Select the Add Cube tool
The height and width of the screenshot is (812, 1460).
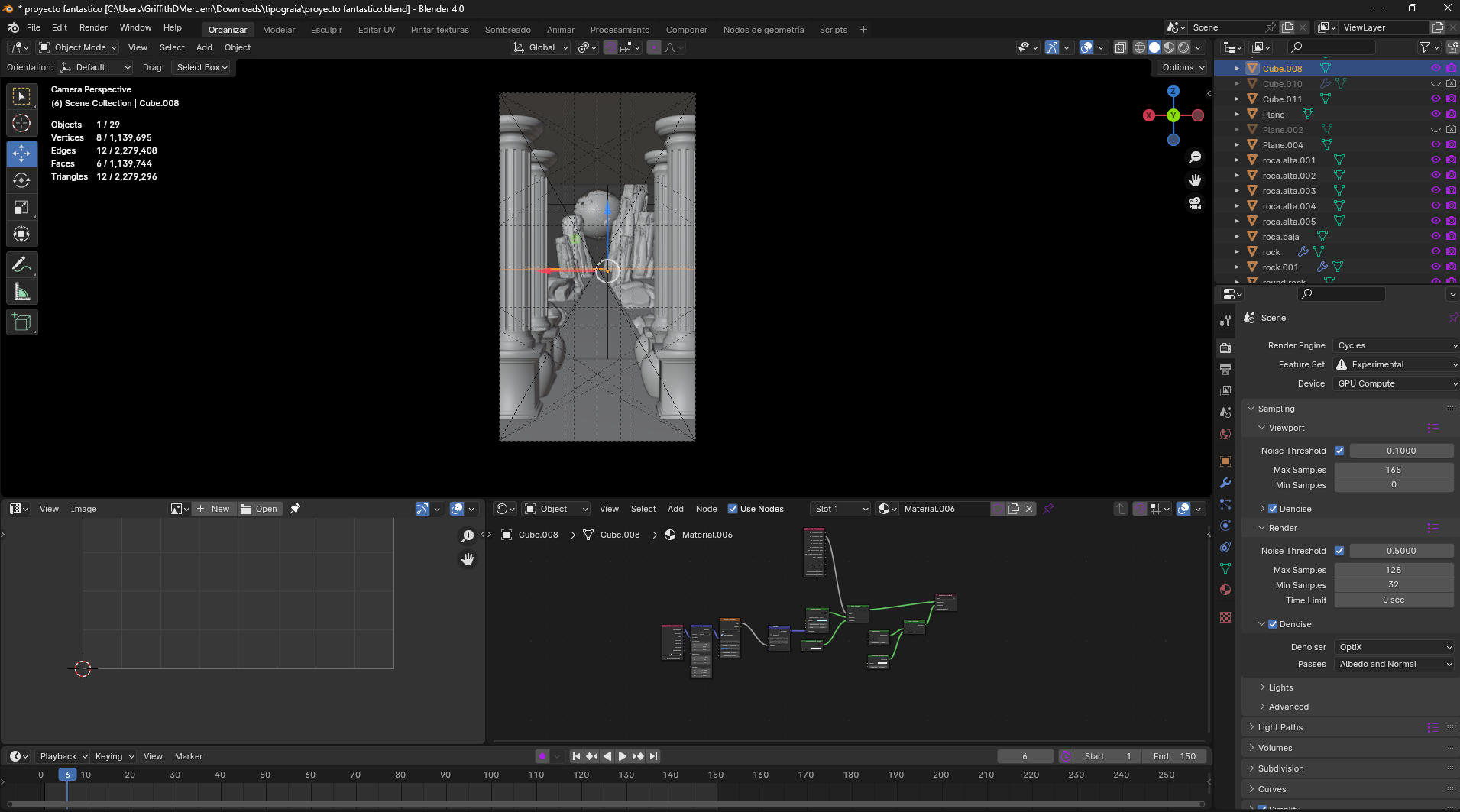pos(21,322)
